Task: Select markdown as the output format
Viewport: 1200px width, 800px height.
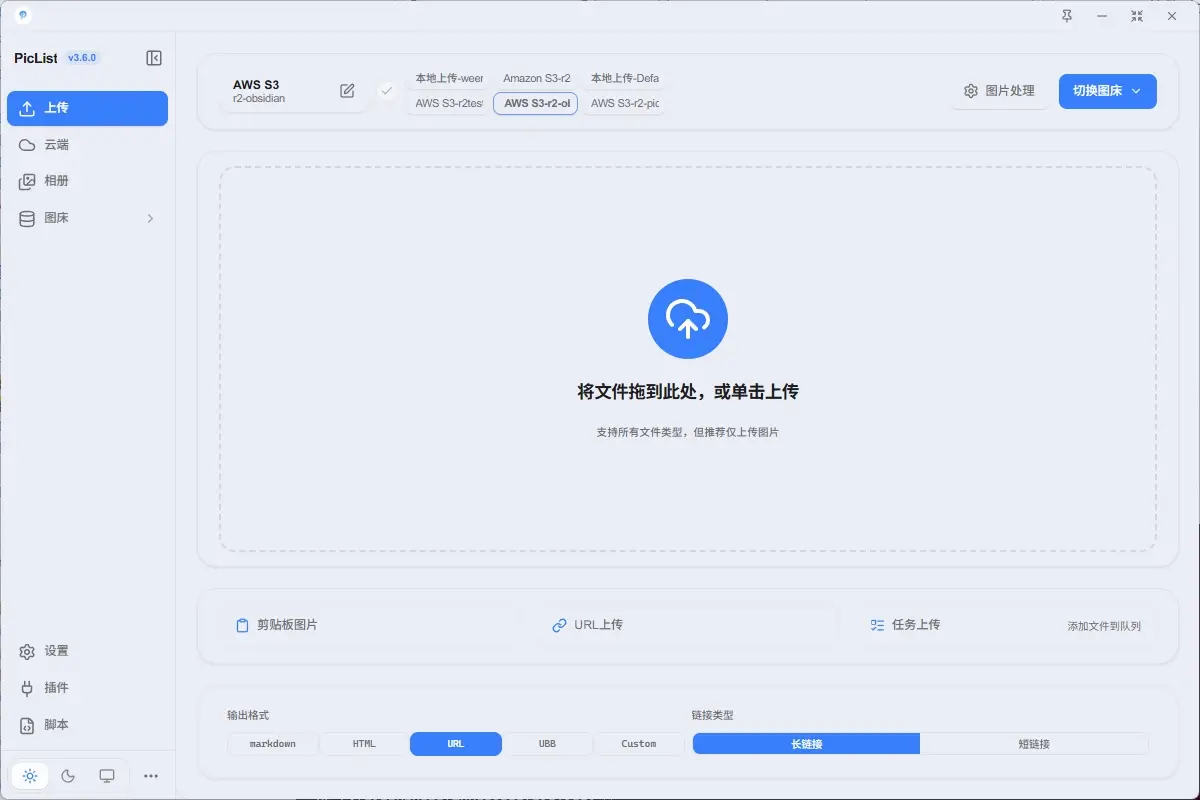Action: pos(273,744)
